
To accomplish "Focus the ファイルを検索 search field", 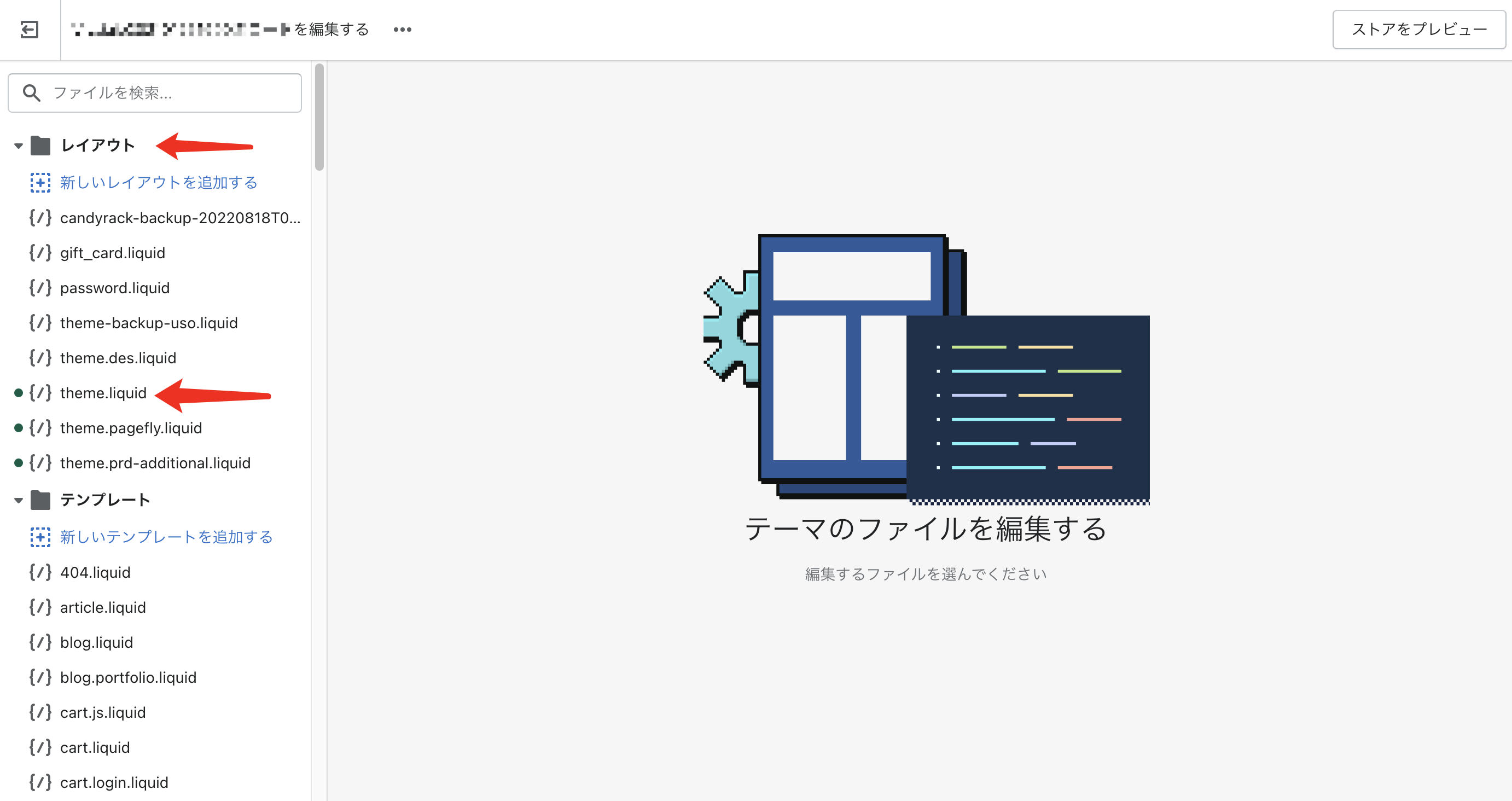I will click(155, 93).
